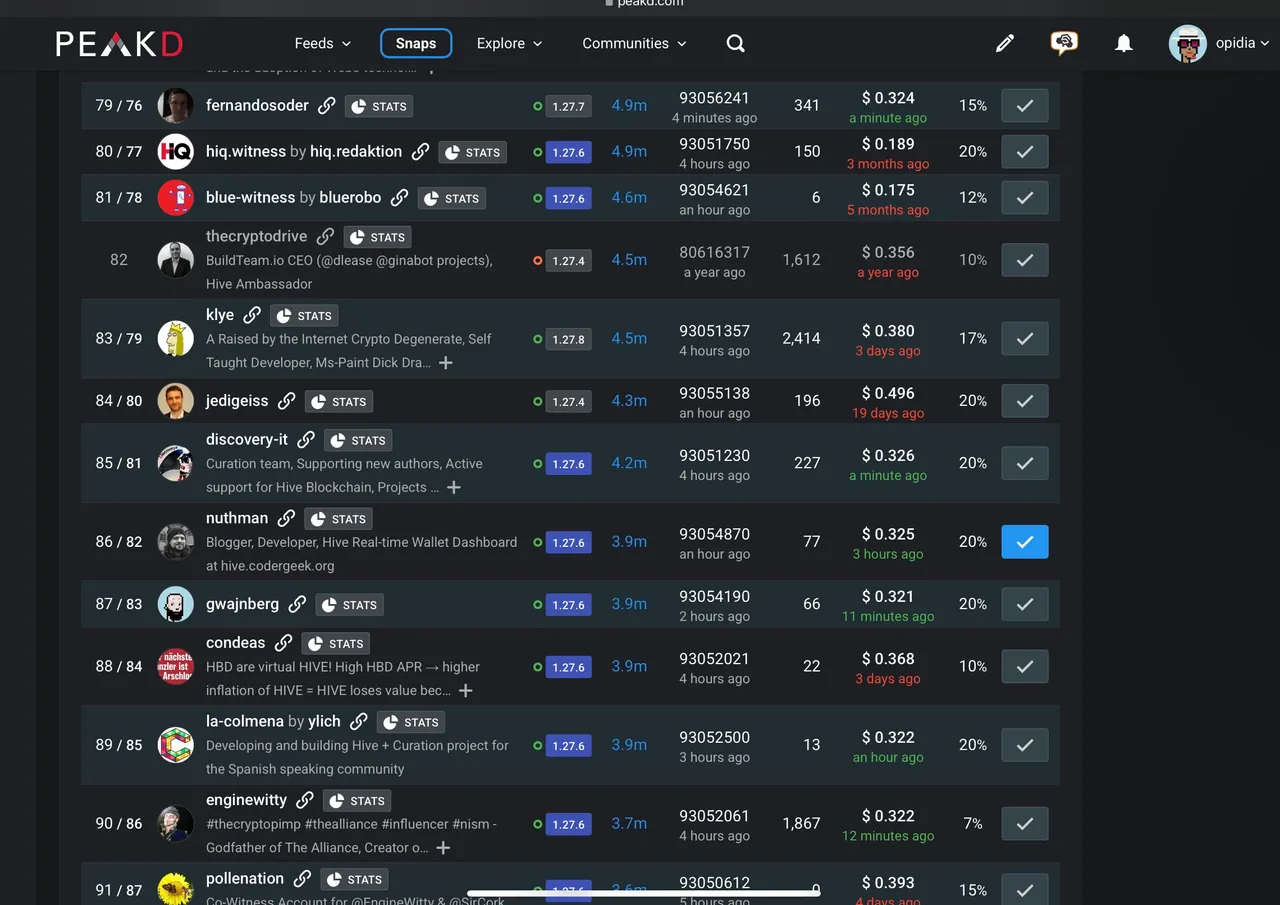Toggle witness vote for klye

[x=1025, y=338]
